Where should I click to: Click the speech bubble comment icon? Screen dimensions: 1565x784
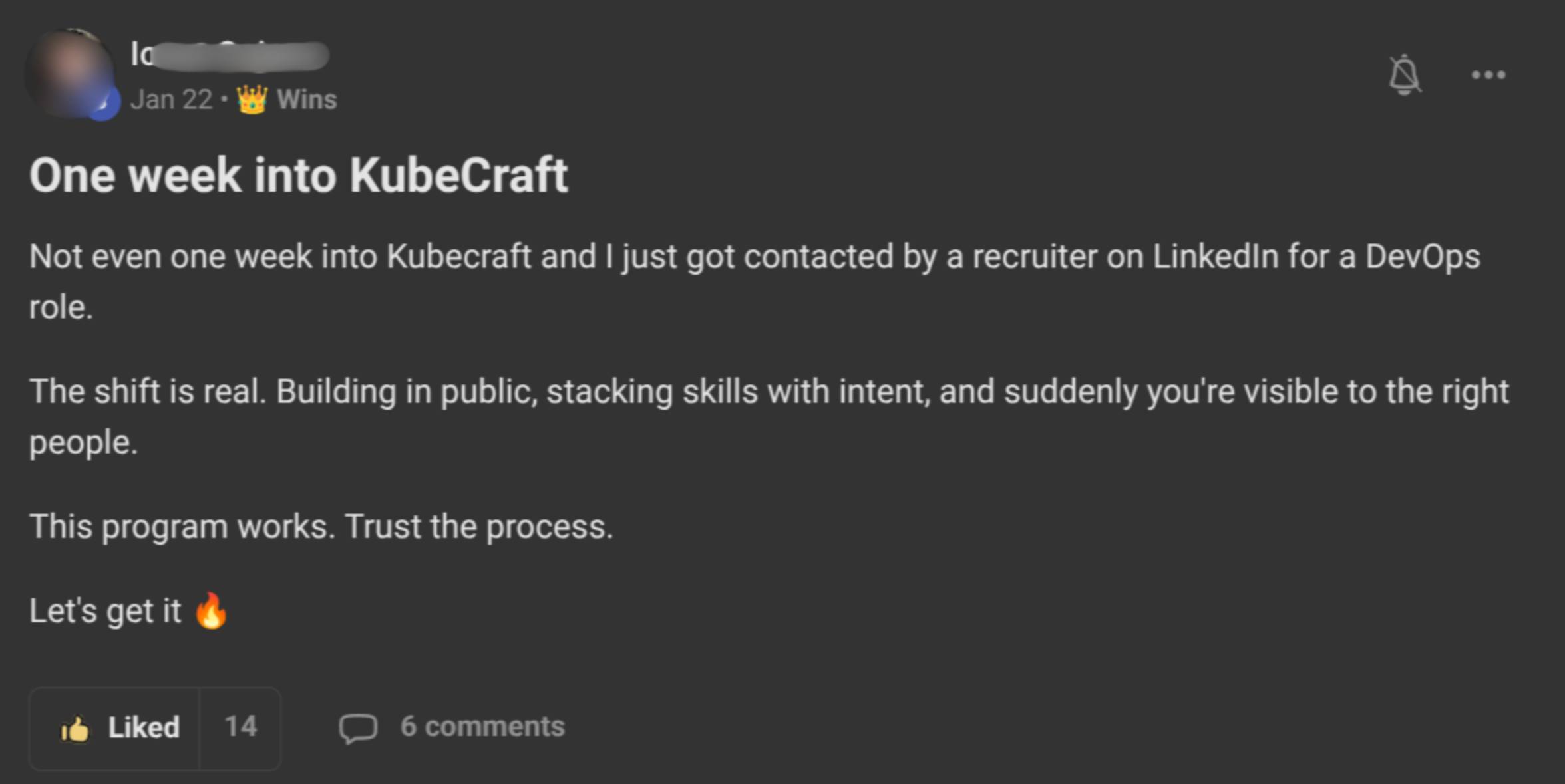click(358, 727)
